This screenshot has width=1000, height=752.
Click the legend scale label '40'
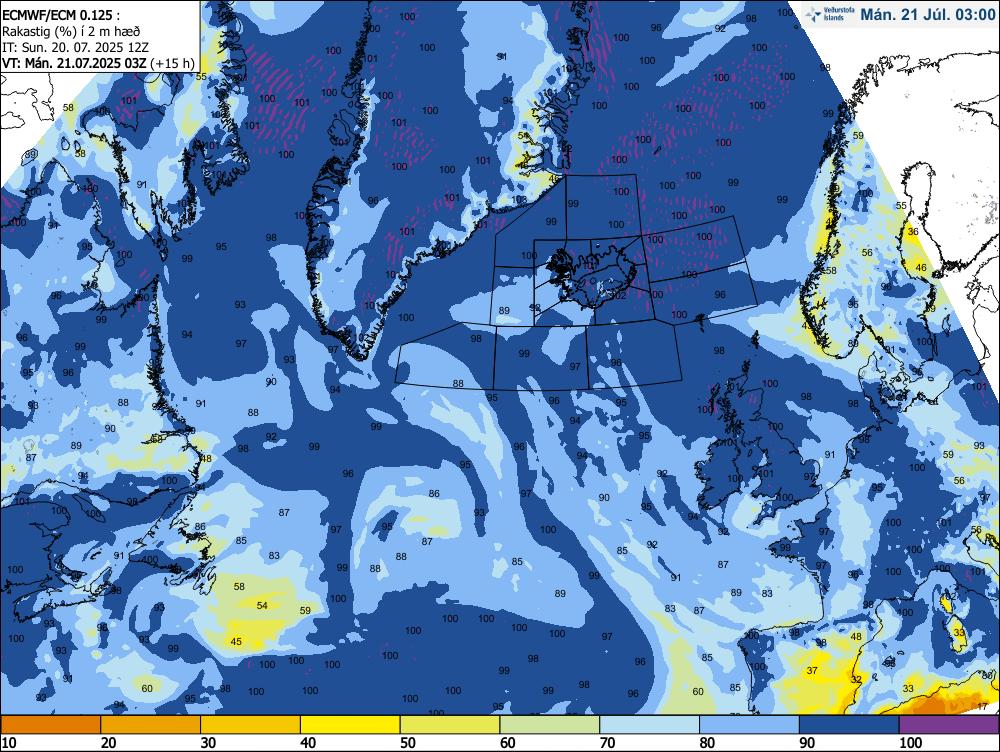[x=308, y=743]
